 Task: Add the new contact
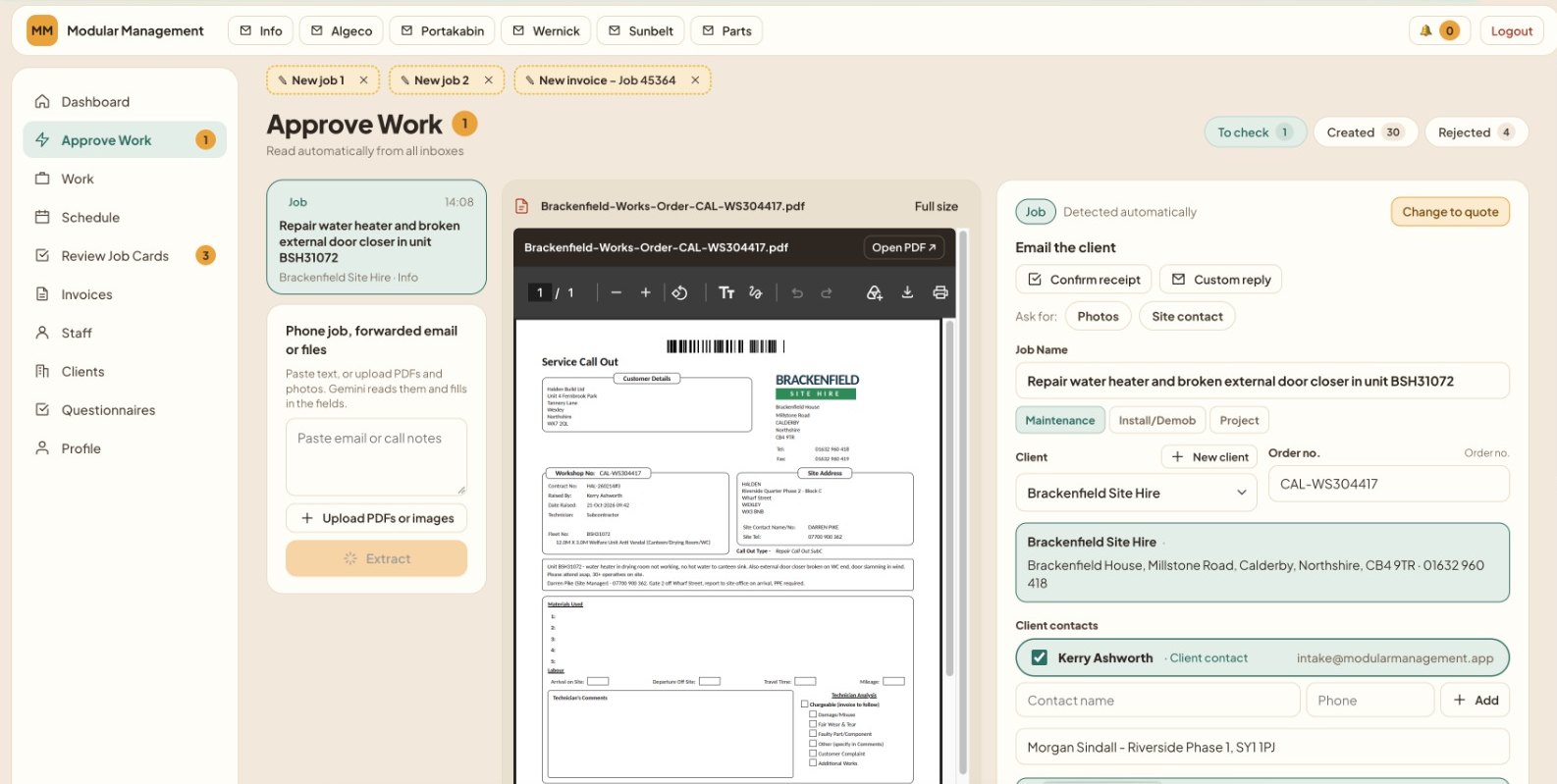[1476, 701]
